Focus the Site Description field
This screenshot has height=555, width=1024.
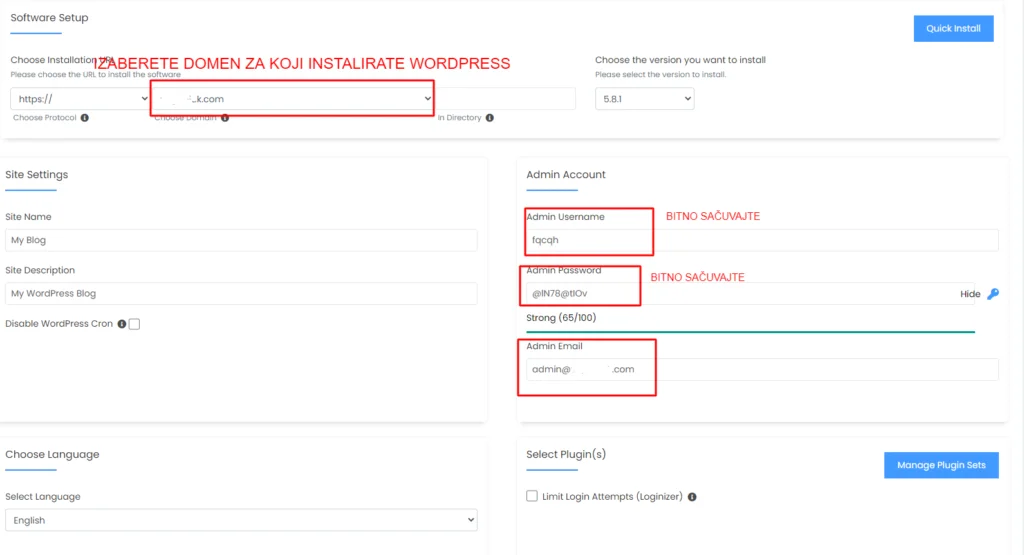click(241, 293)
